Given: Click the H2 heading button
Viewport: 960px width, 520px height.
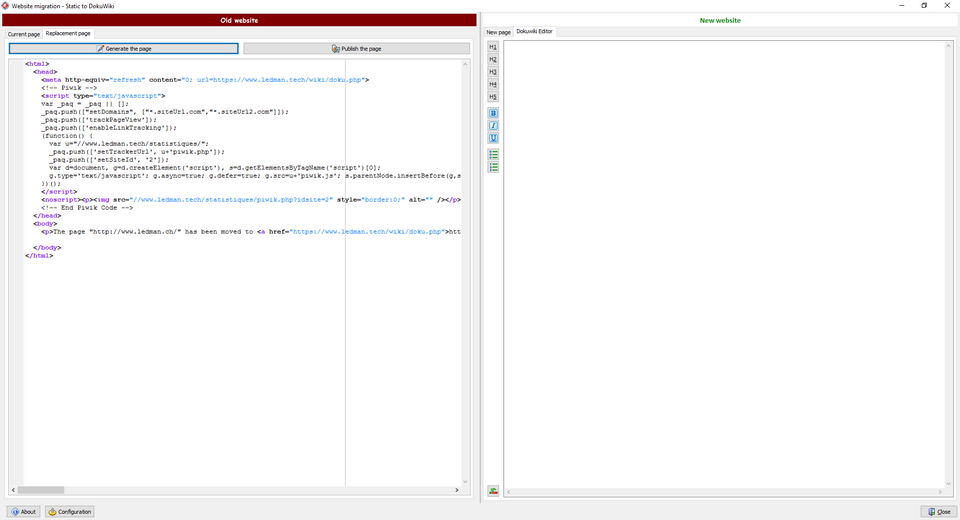Looking at the screenshot, I should pyautogui.click(x=493, y=60).
